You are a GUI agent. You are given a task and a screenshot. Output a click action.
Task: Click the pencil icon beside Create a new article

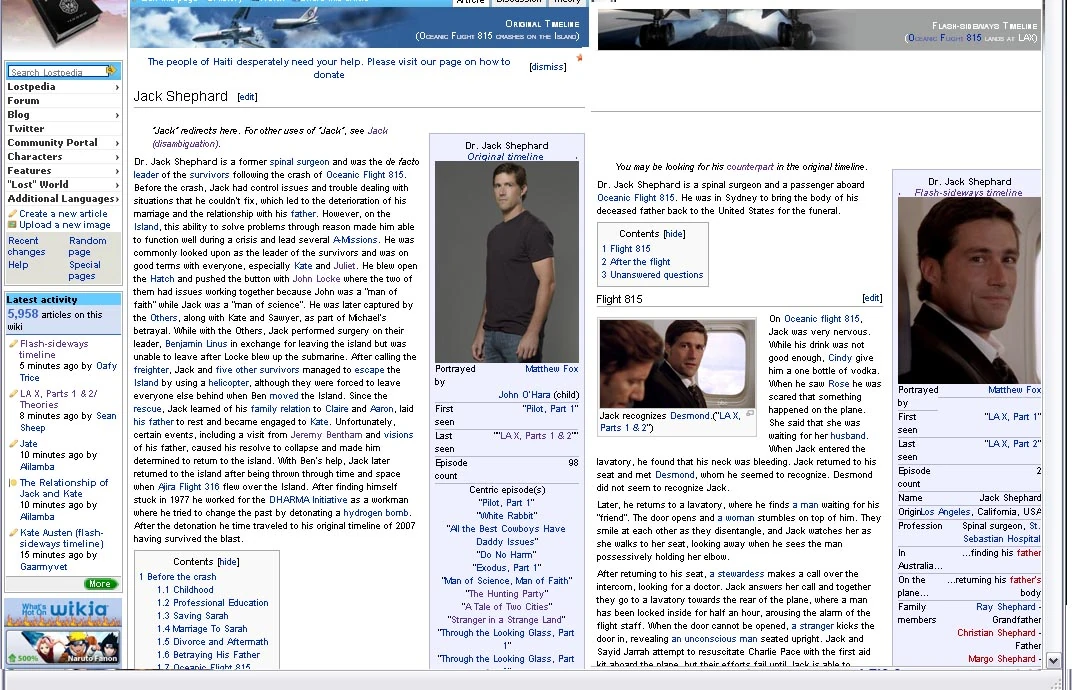(13, 214)
